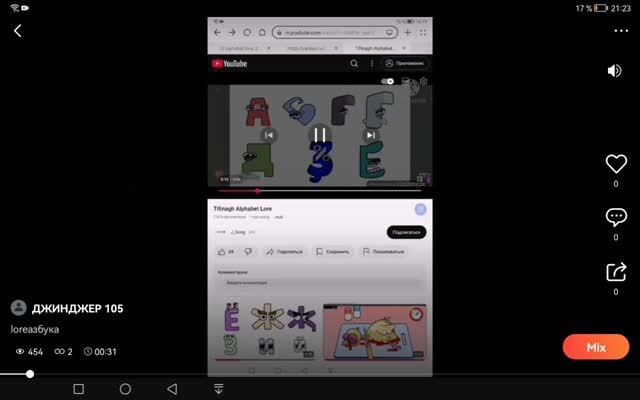The image size is (640, 400).
Task: Tap the new tab plus icon in the recording
Action: pyautogui.click(x=407, y=32)
